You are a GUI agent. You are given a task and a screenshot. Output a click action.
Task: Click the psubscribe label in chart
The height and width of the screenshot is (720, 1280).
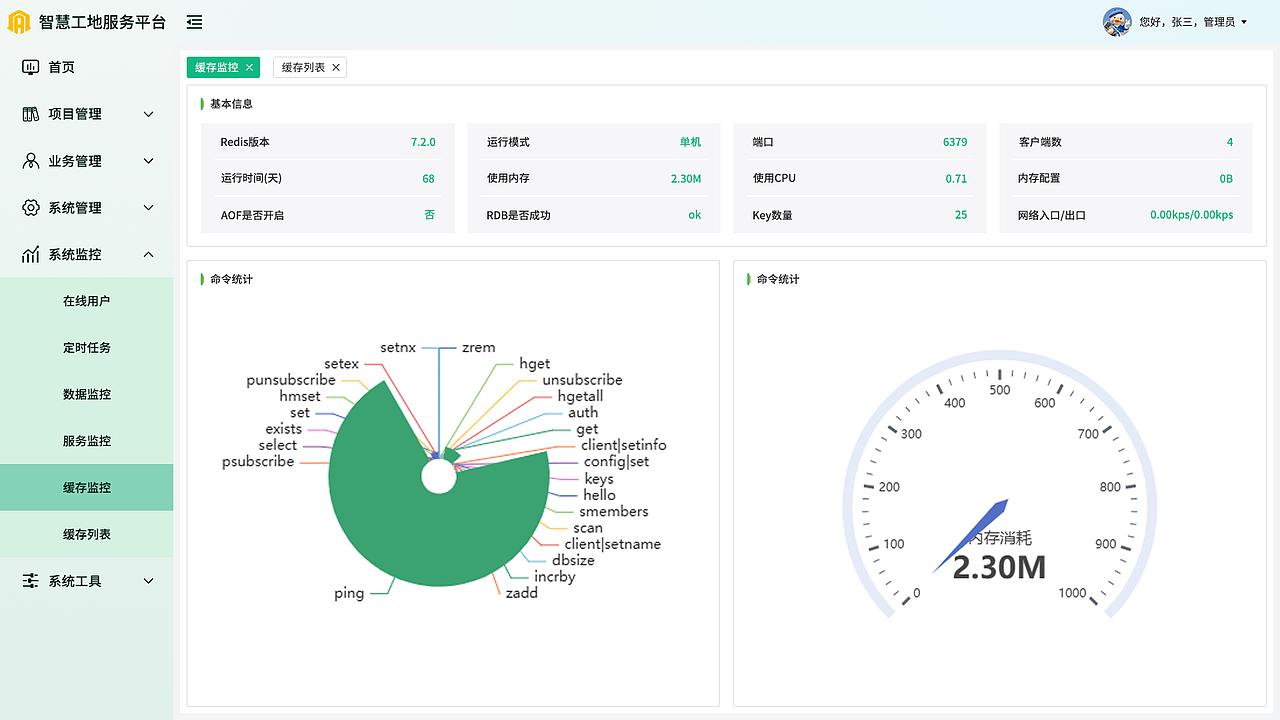tap(258, 461)
